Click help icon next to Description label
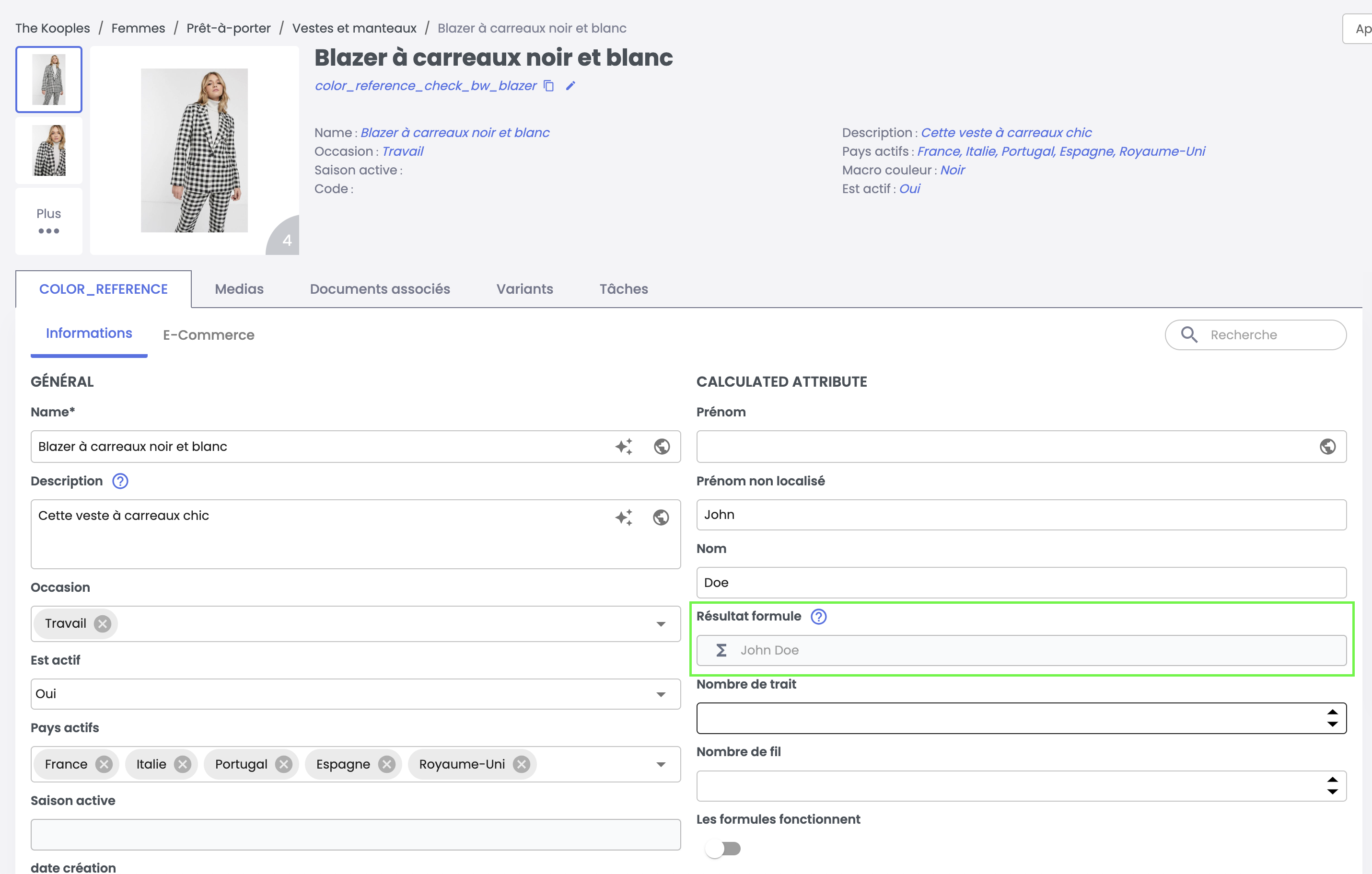Viewport: 1372px width, 874px height. 120,481
